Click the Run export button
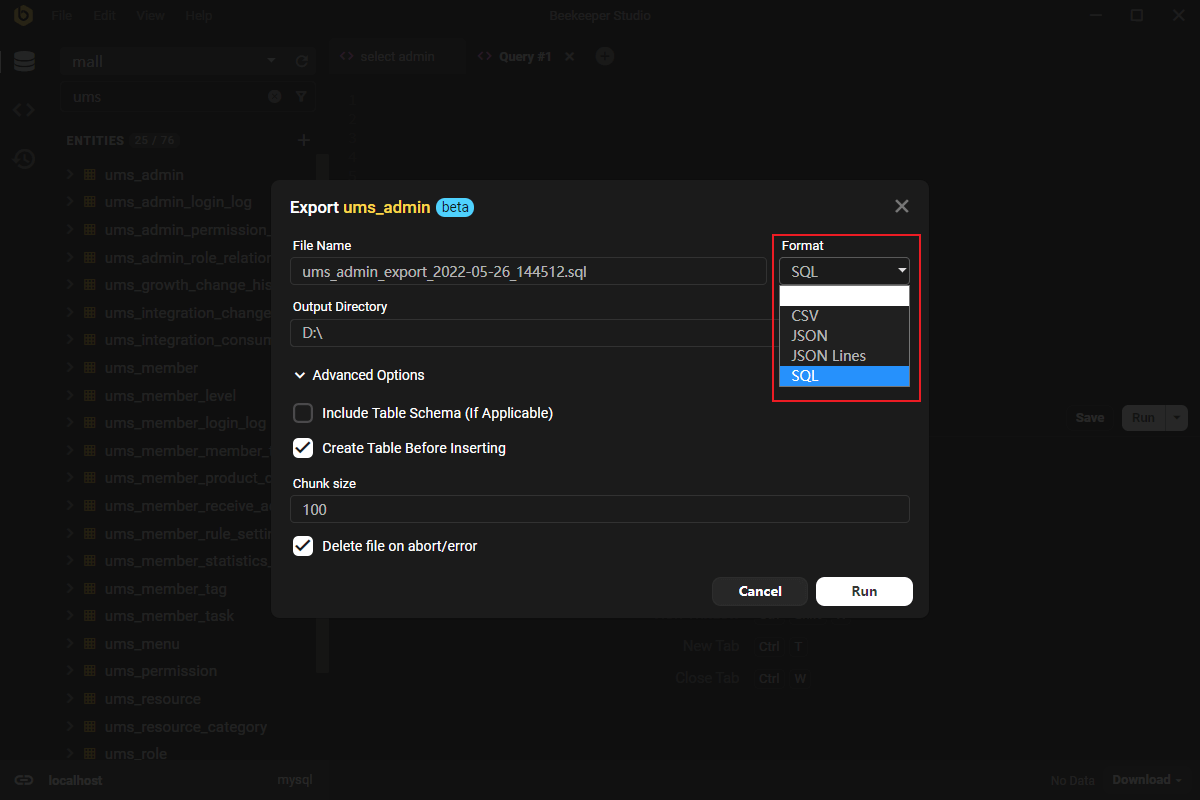 point(864,591)
